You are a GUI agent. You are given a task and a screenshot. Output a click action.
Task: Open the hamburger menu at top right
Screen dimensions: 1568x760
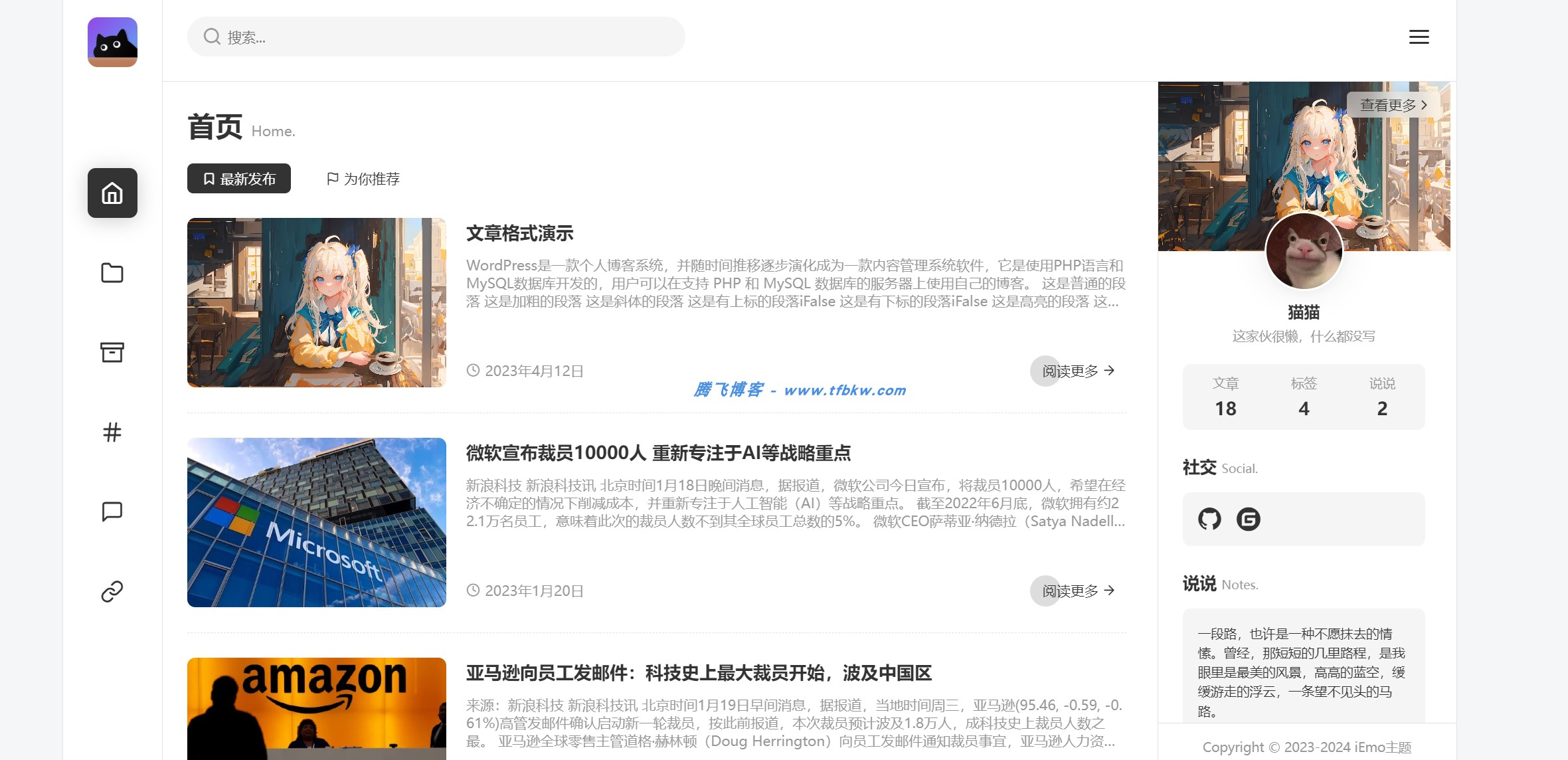point(1419,37)
